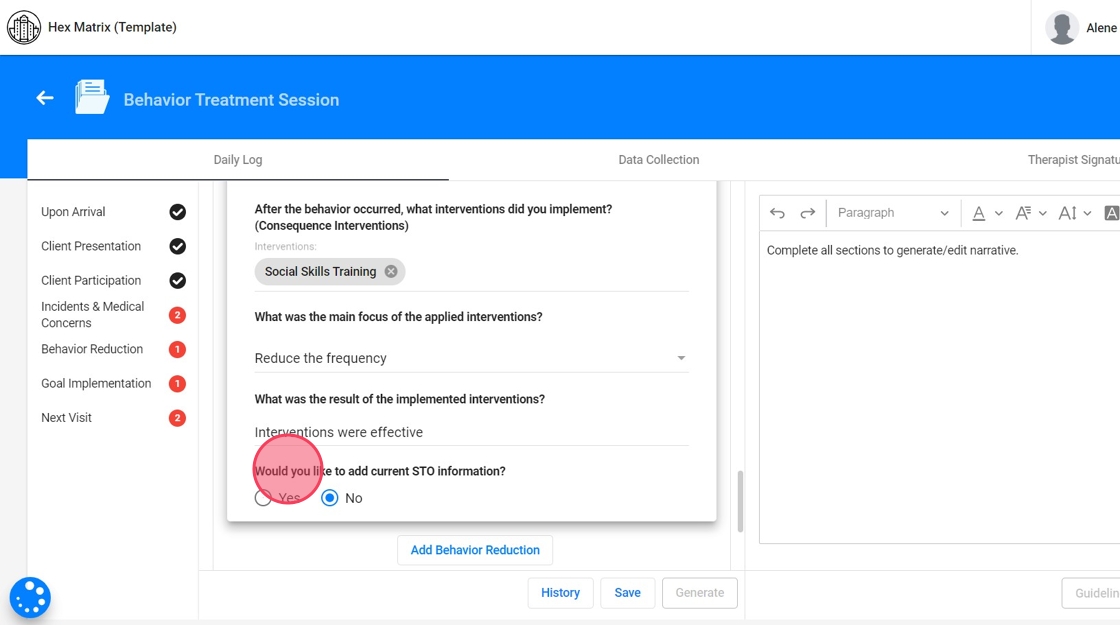The image size is (1120, 625).
Task: Select No for adding STO information
Action: point(330,498)
